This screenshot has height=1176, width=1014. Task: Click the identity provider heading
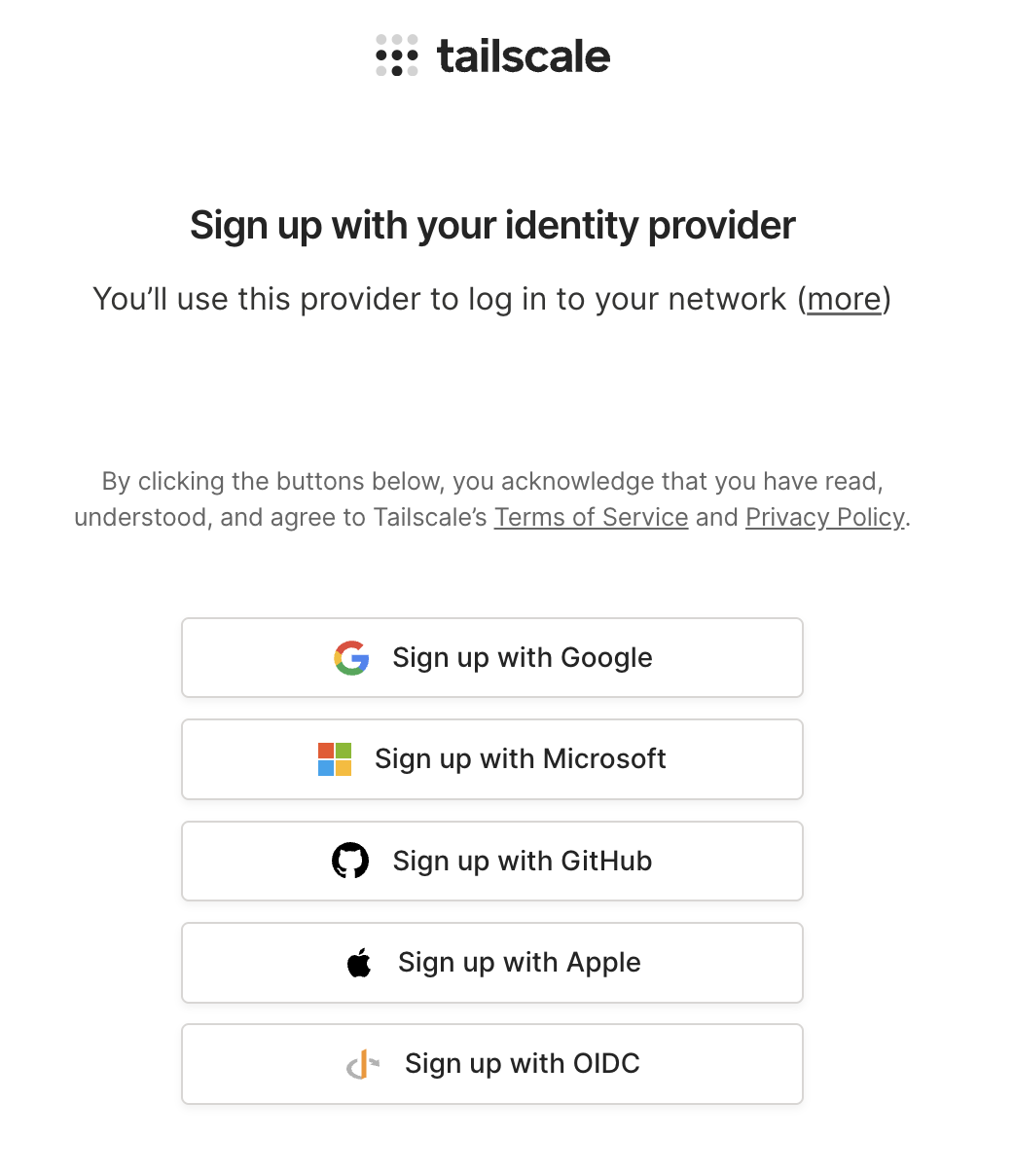tap(491, 225)
